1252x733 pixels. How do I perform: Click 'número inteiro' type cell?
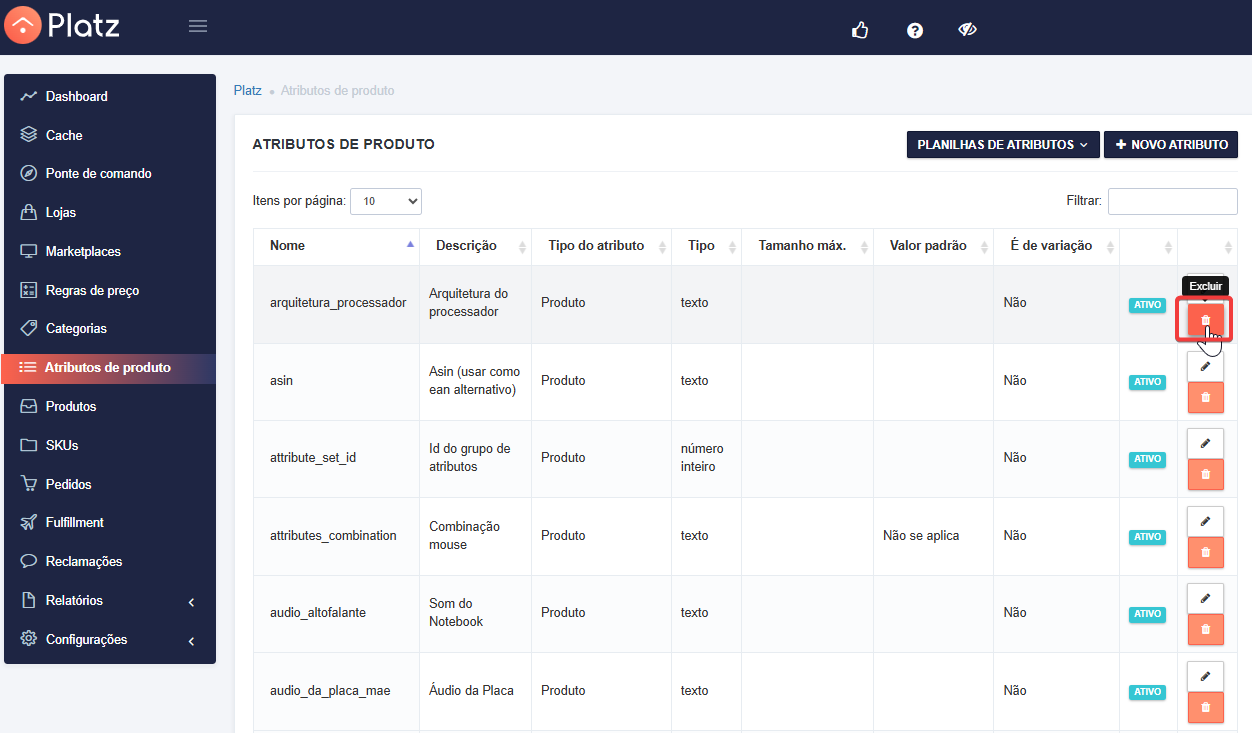coord(702,458)
